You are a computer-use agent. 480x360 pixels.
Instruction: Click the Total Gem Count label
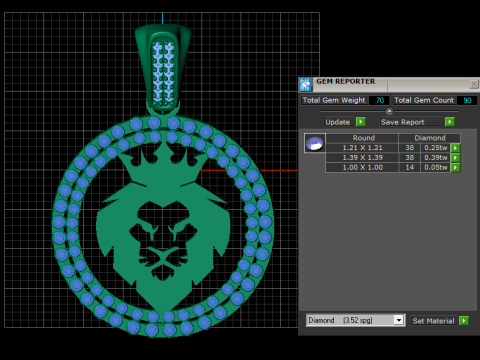(x=424, y=100)
